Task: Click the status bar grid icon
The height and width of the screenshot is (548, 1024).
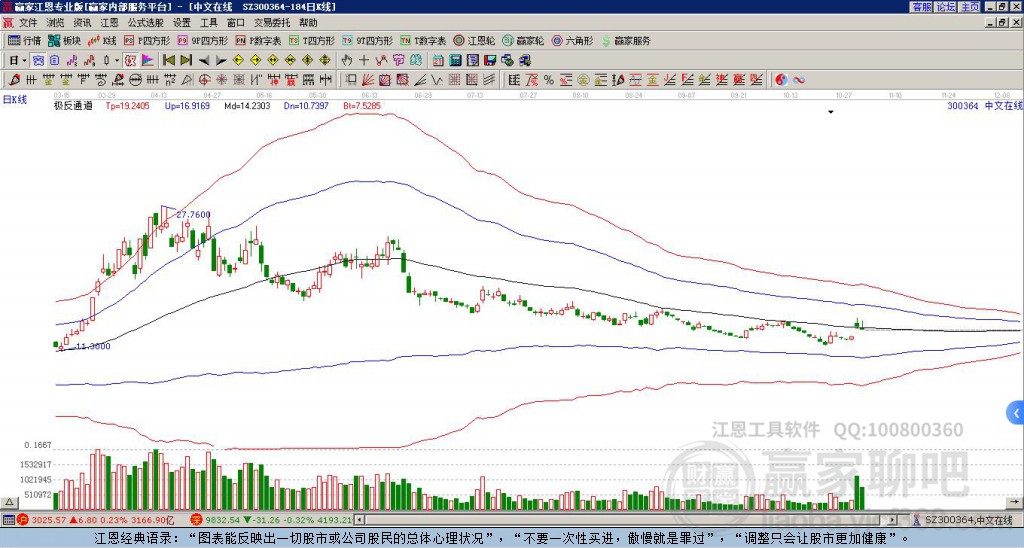Action: [8, 520]
